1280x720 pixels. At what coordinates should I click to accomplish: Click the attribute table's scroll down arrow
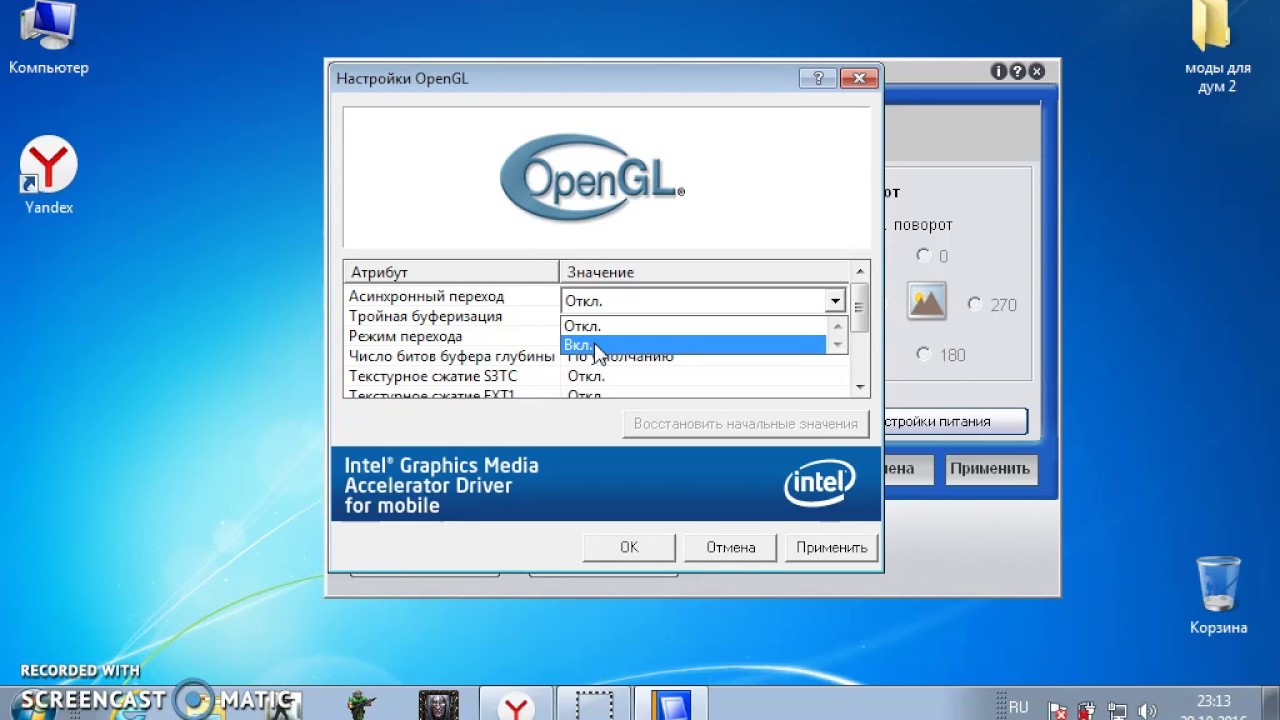[859, 387]
